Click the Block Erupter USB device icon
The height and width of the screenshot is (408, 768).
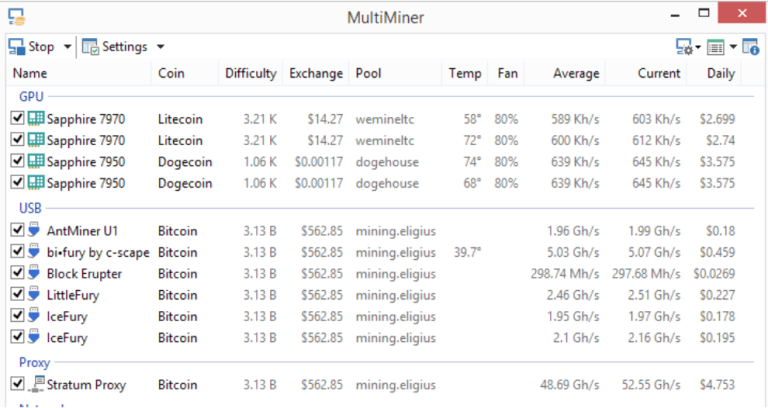[x=36, y=273]
